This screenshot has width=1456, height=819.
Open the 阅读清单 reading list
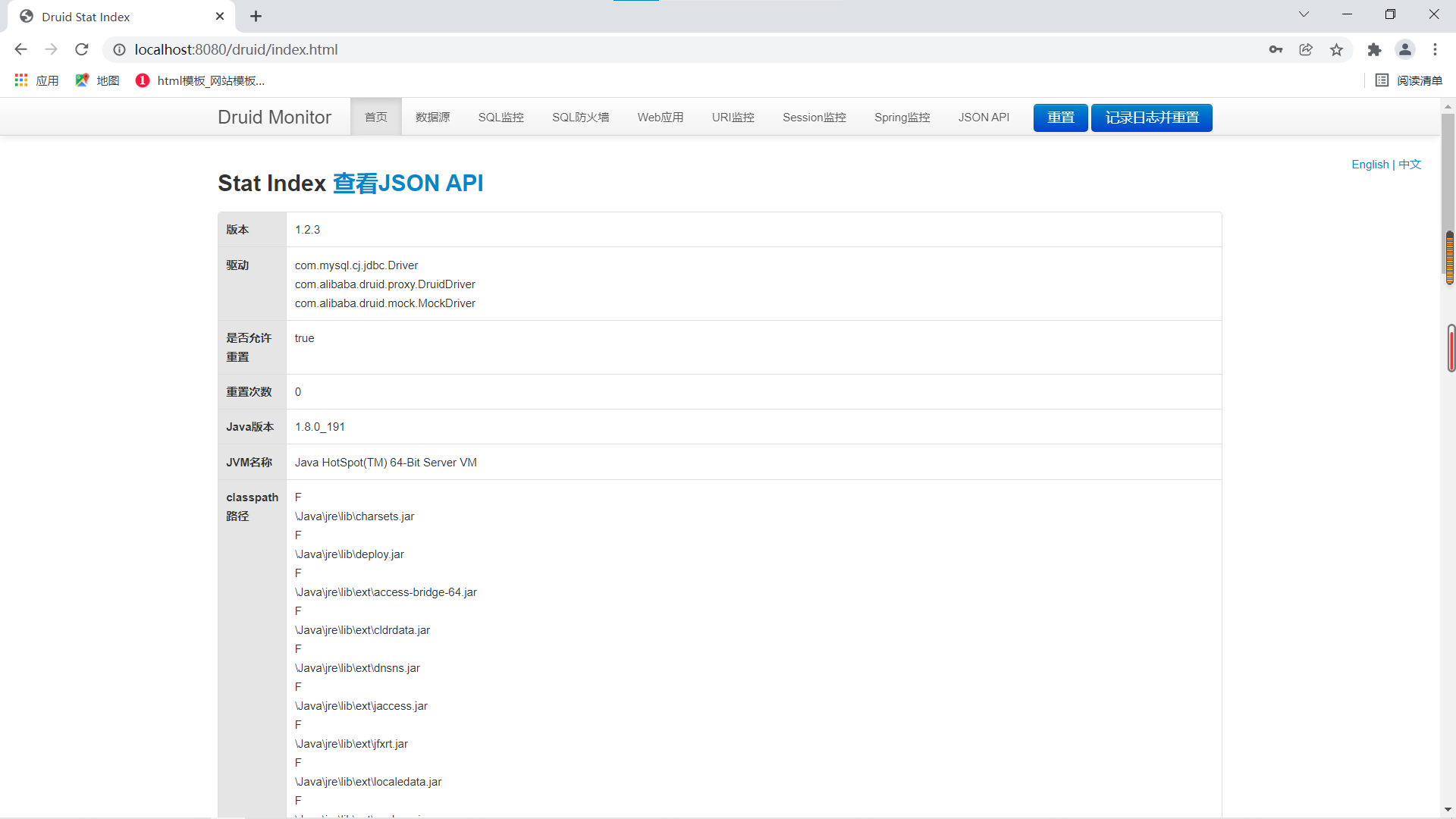1409,80
